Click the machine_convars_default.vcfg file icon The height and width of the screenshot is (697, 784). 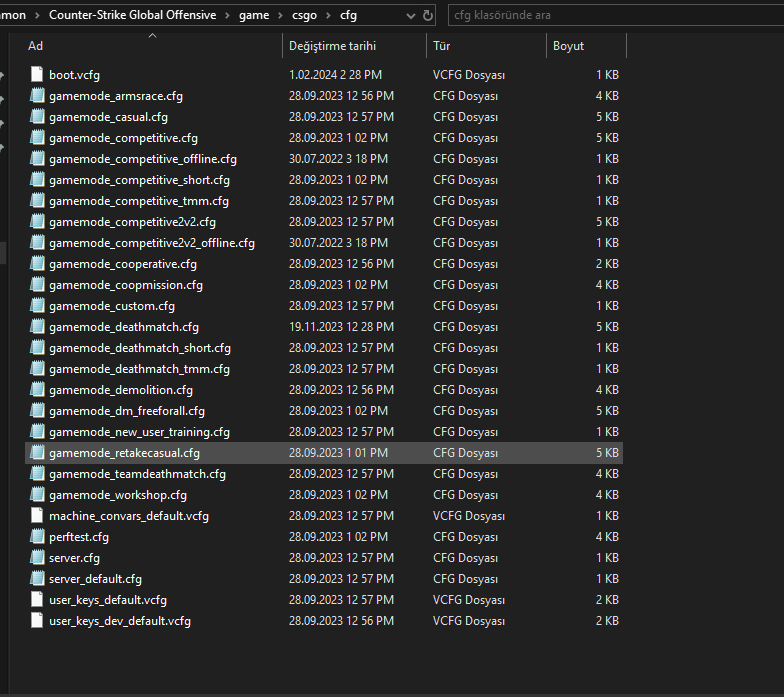37,516
